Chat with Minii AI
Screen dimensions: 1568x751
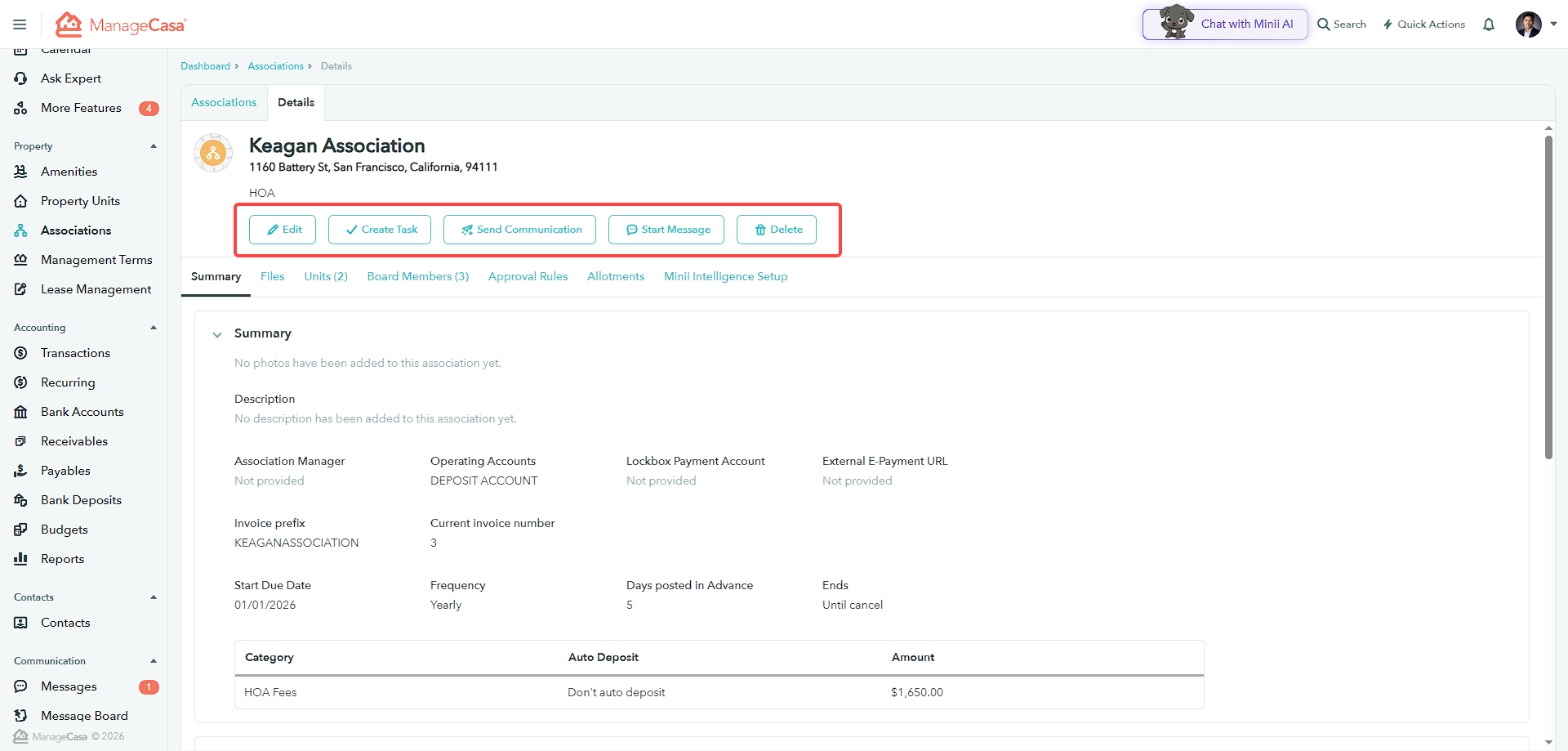[1225, 25]
